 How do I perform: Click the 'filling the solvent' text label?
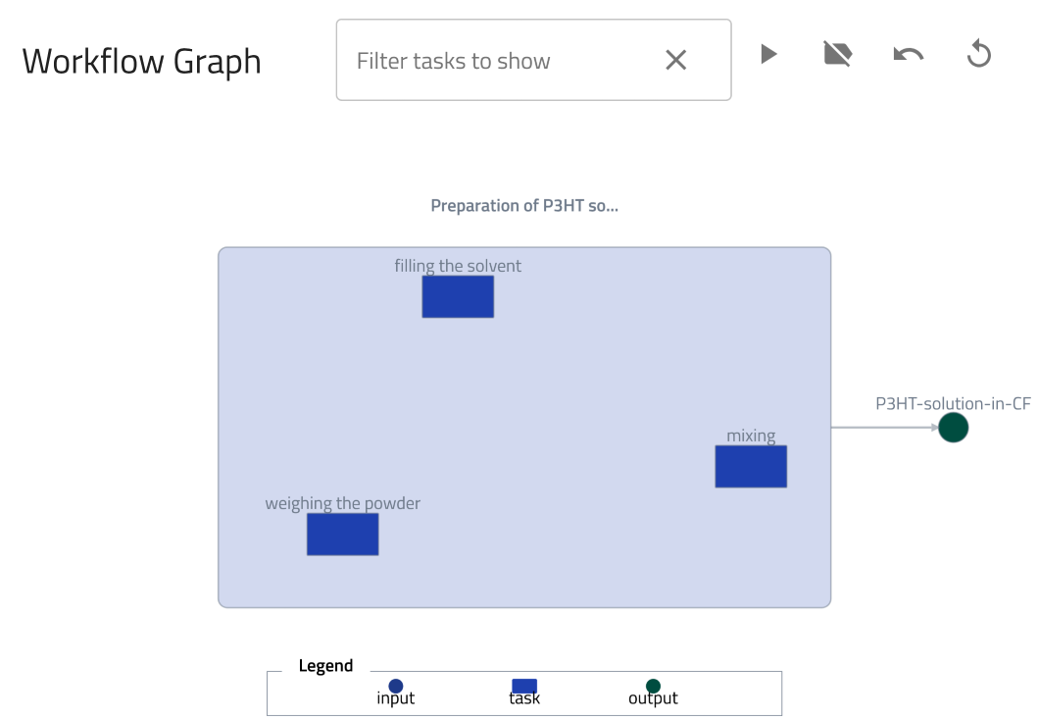(x=458, y=266)
